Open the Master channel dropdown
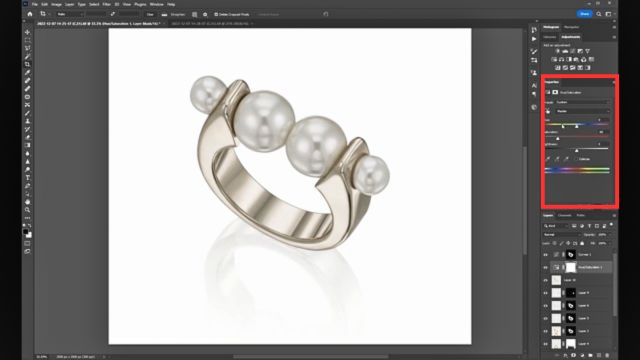Viewport: 640px width, 360px height. click(x=582, y=111)
